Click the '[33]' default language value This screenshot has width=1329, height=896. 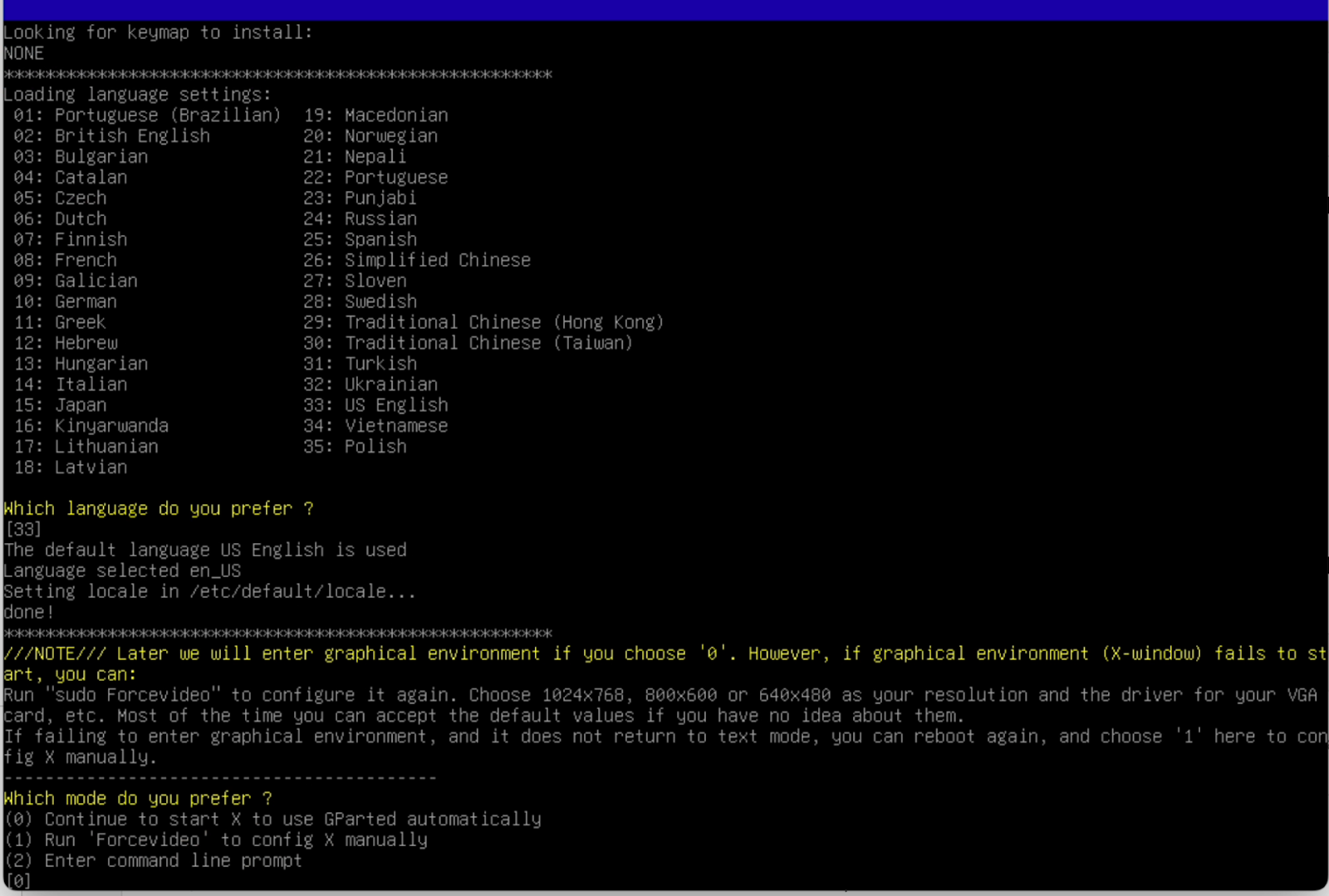pos(23,530)
